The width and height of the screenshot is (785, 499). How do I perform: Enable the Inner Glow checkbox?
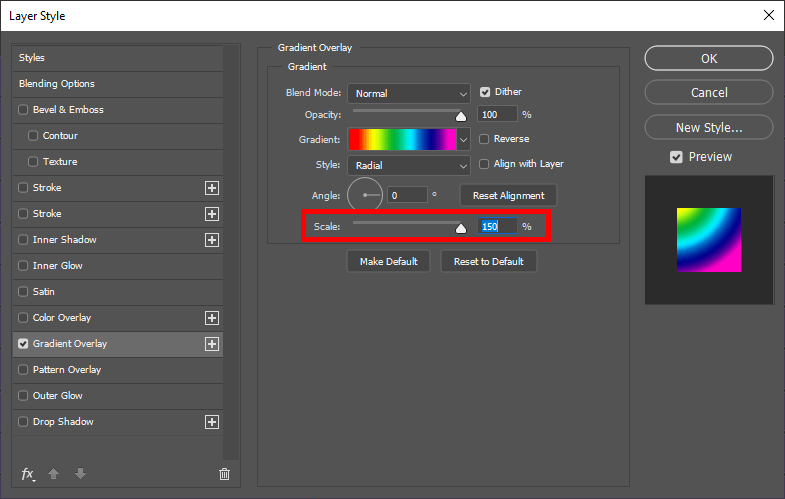tap(23, 266)
